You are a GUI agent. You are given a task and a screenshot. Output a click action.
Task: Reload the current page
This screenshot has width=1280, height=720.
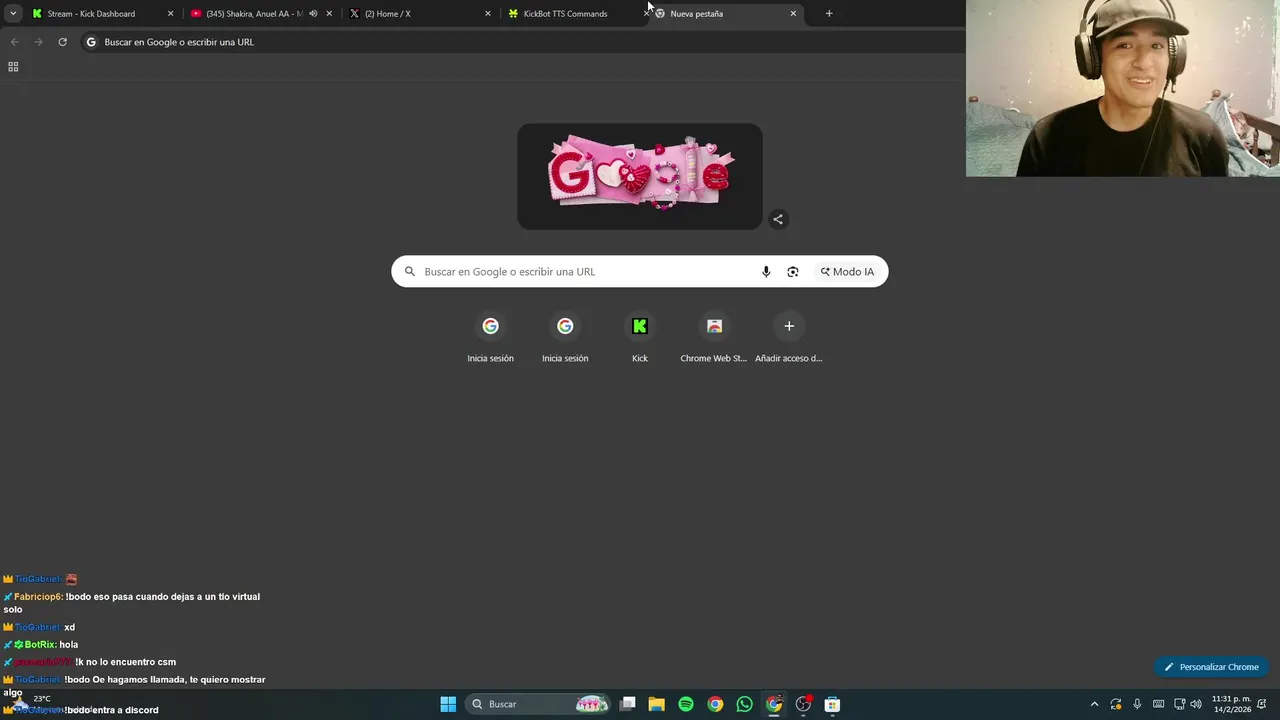[62, 42]
